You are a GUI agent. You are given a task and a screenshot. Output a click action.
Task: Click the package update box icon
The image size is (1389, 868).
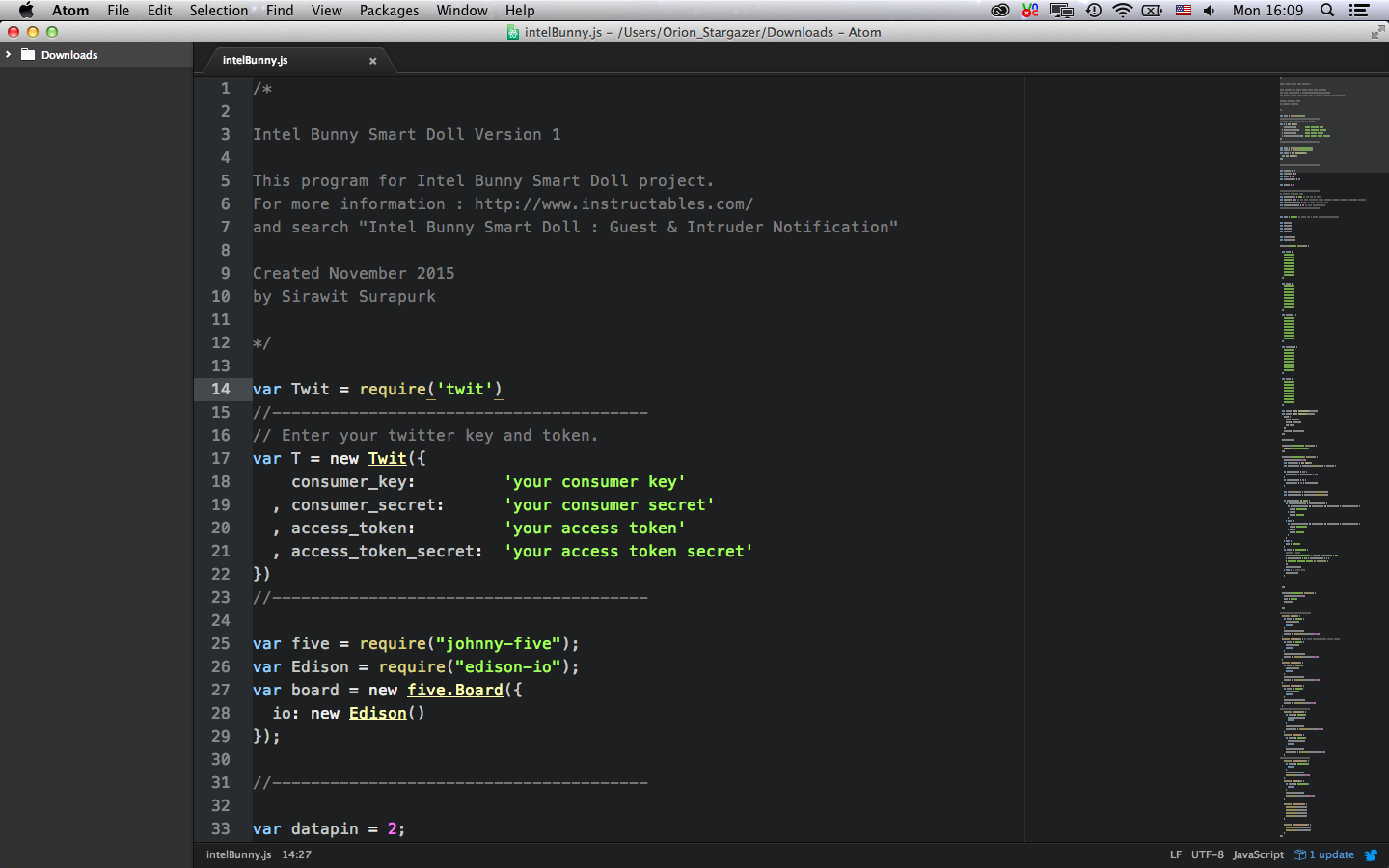1299,854
